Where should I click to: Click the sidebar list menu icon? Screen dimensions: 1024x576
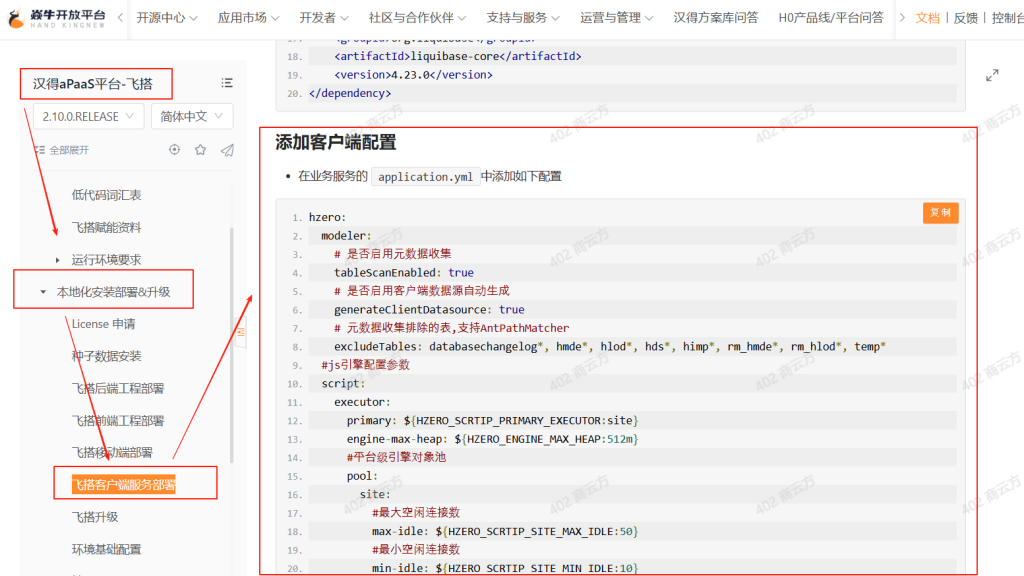tap(227, 83)
